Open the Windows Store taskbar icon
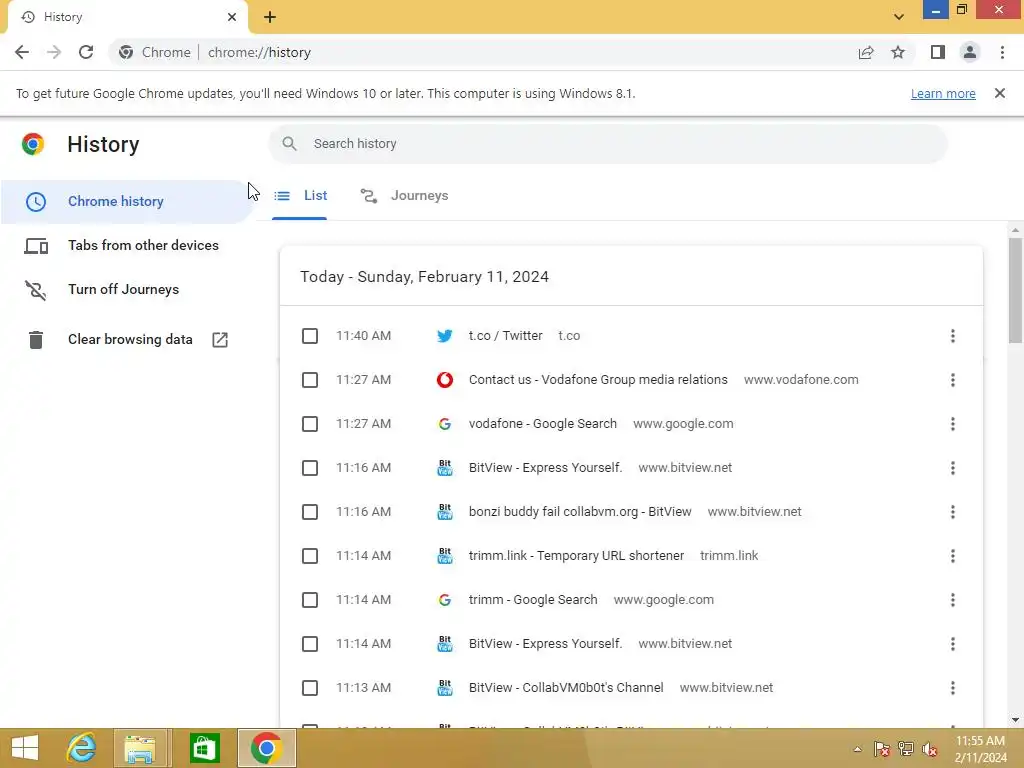Viewport: 1024px width, 768px height. pos(204,748)
